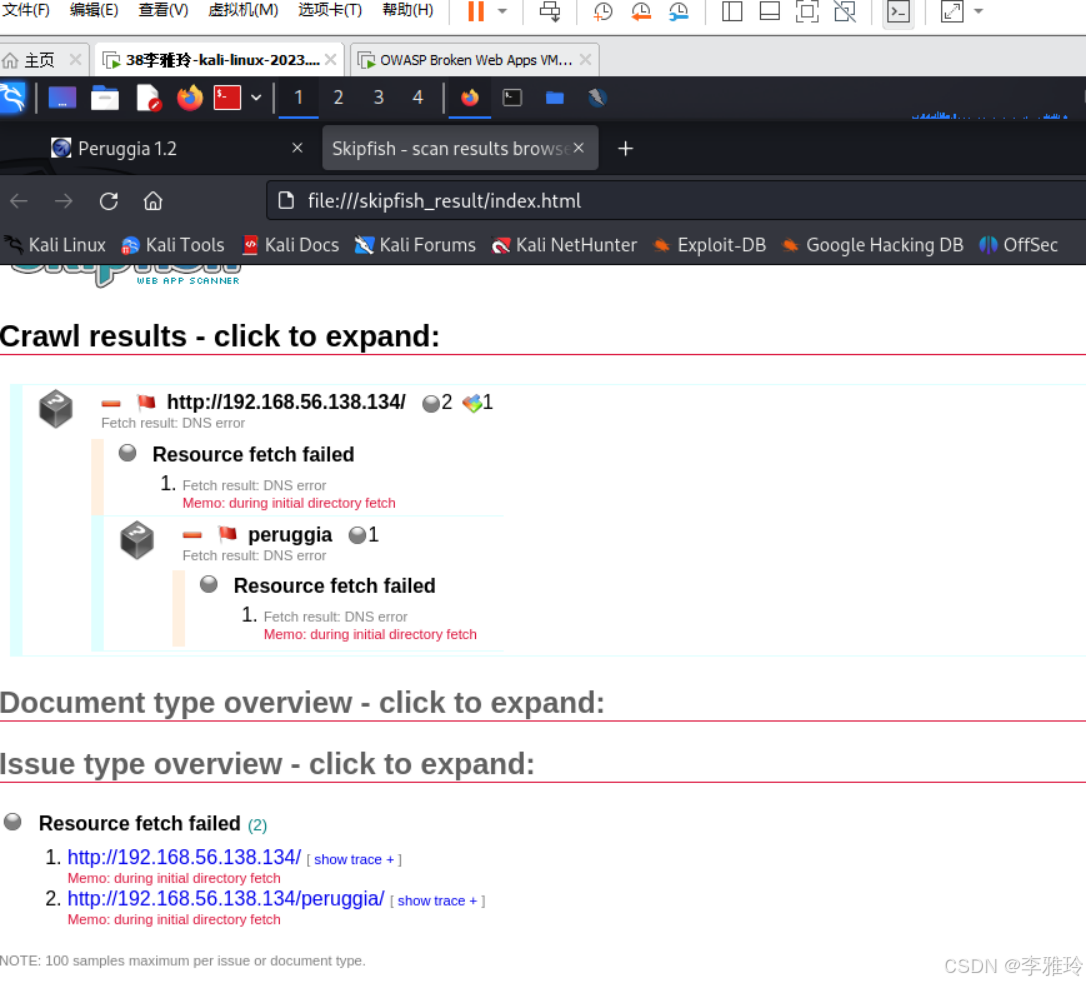Open the Google Hacking DB bookmark
Image resolution: width=1087 pixels, height=983 pixels.
[x=873, y=245]
